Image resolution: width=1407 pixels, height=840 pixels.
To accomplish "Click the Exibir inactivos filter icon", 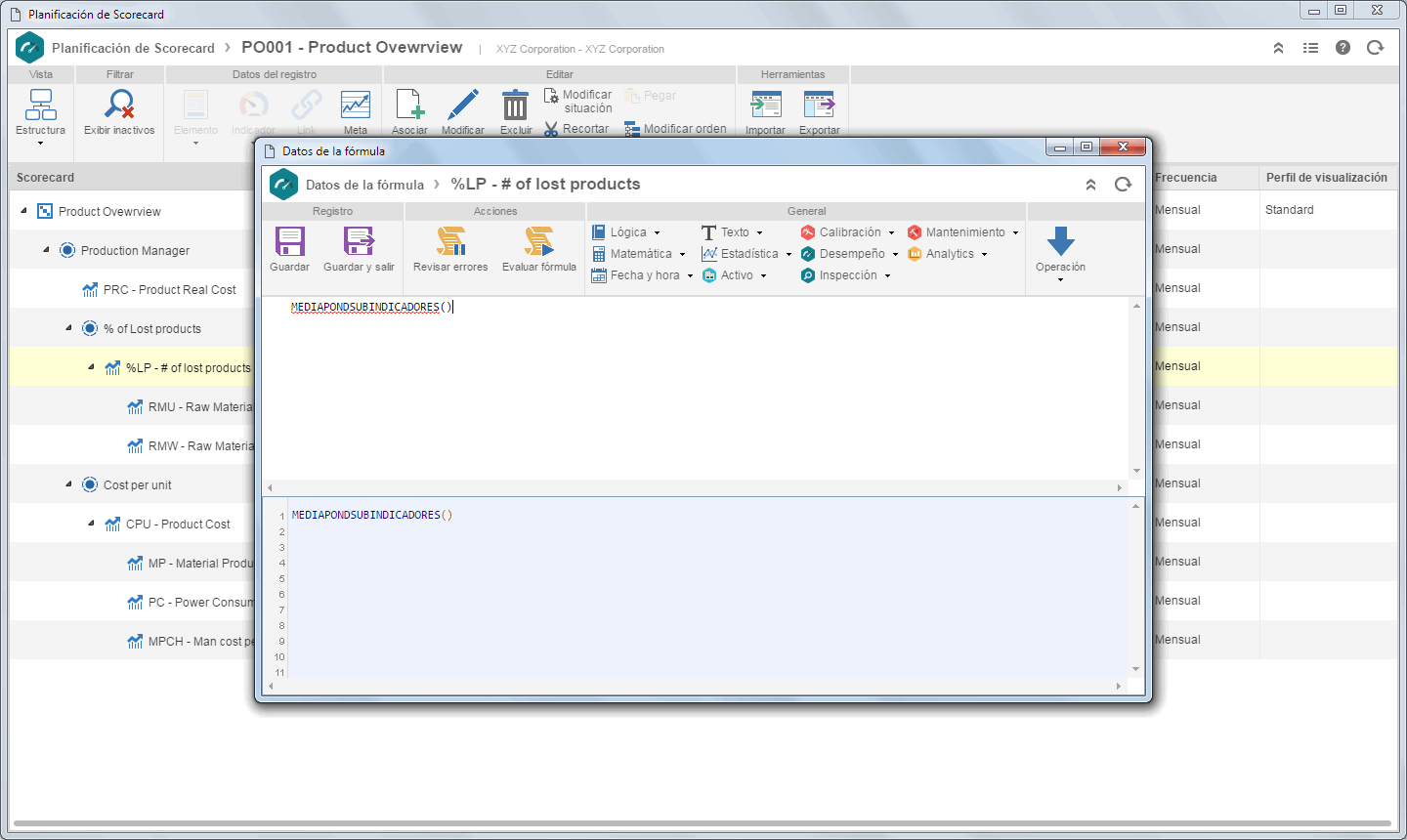I will click(119, 105).
